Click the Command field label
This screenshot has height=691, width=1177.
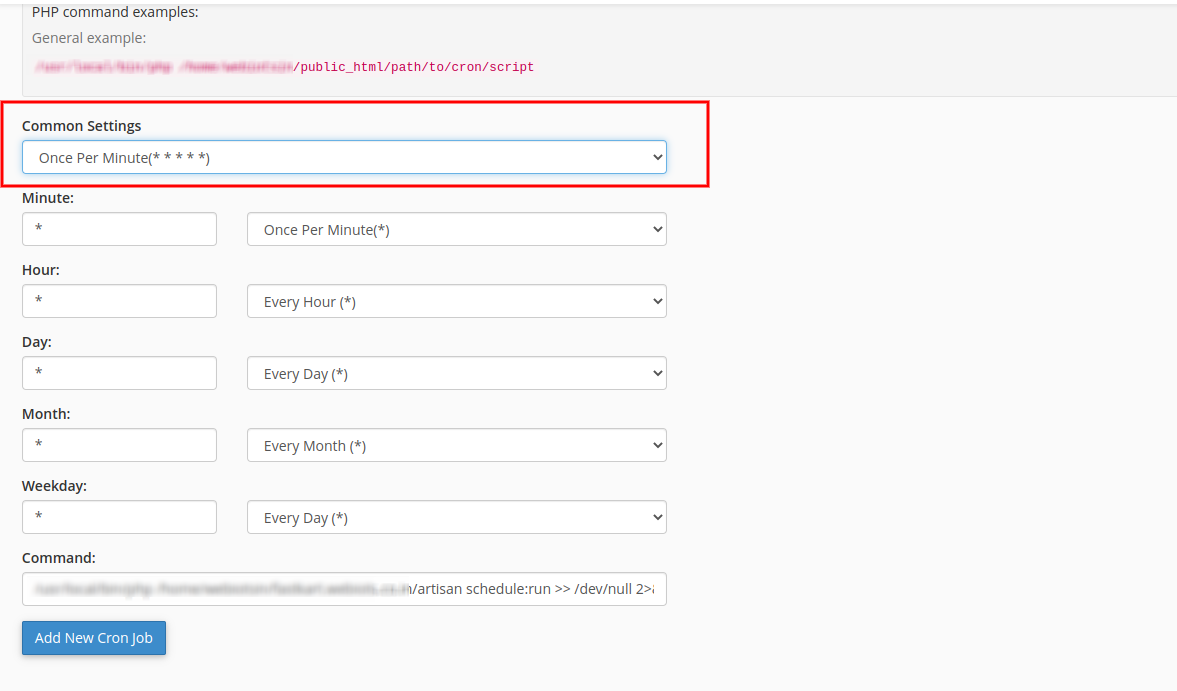(x=58, y=558)
